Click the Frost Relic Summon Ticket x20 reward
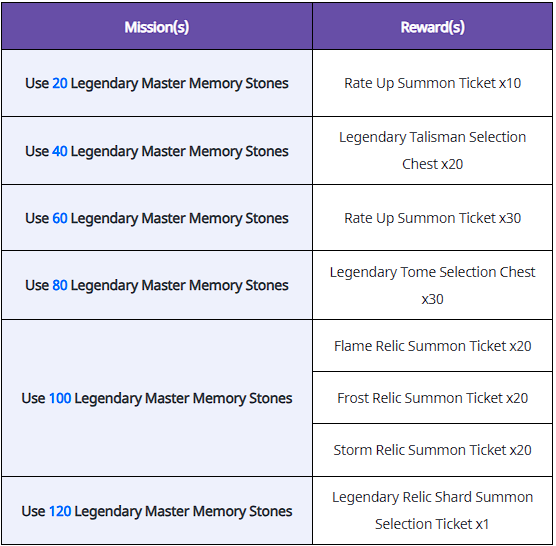556x546 pixels. point(432,398)
